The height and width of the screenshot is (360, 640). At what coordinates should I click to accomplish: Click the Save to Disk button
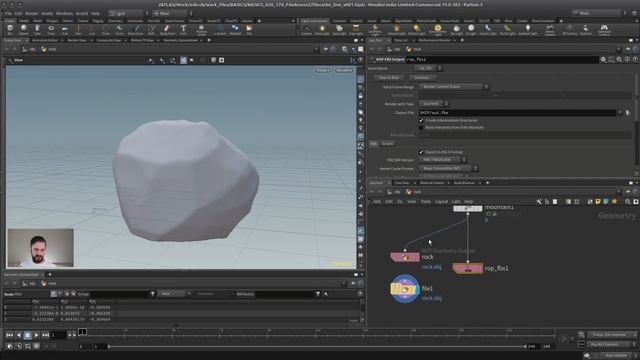tap(389, 78)
